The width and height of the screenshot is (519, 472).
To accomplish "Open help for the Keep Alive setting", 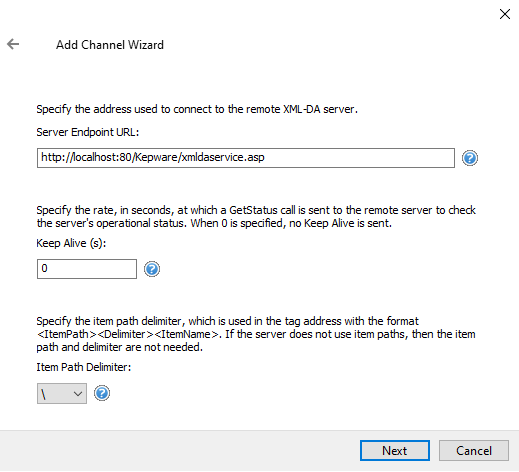I will (152, 269).
